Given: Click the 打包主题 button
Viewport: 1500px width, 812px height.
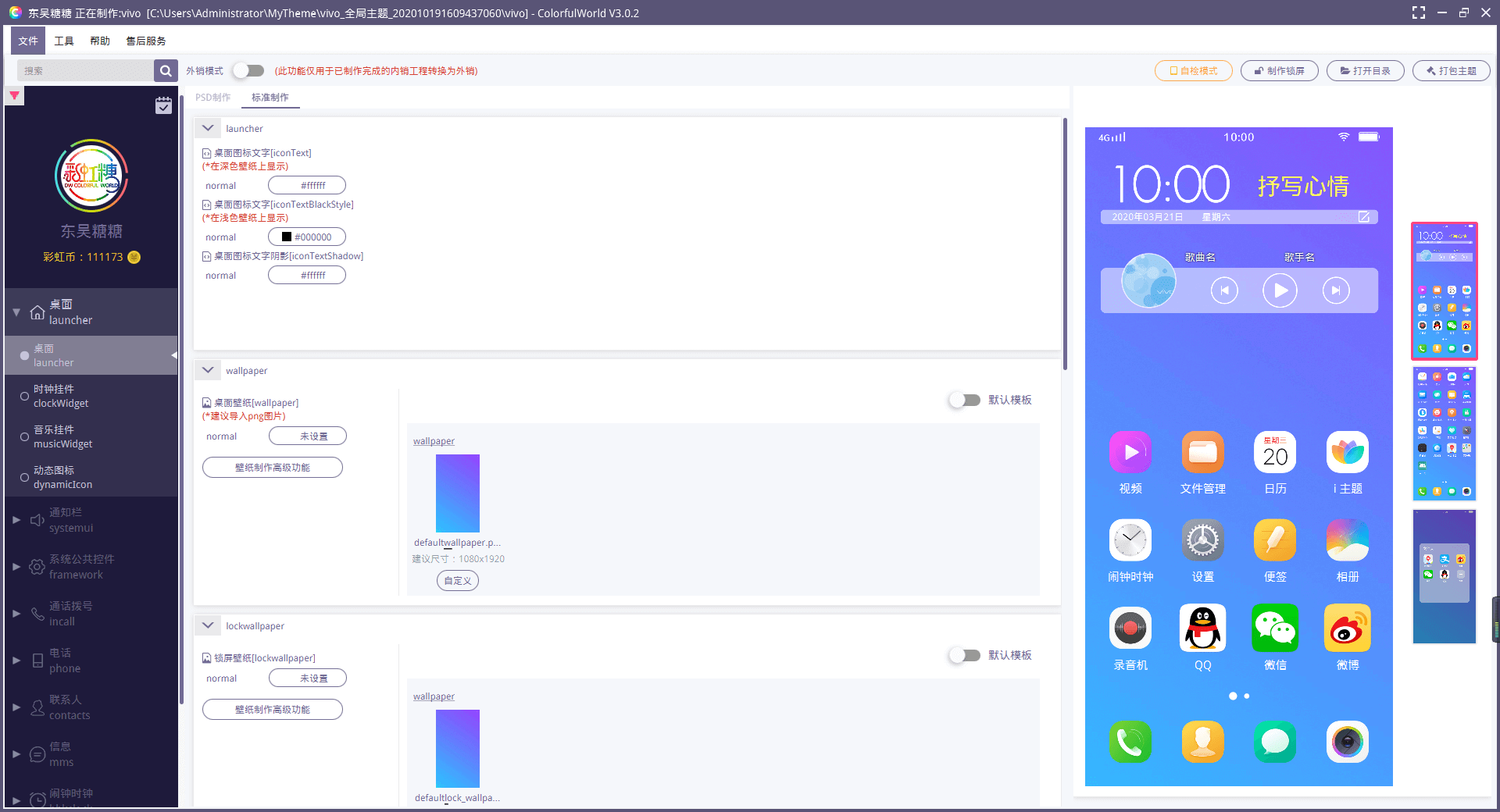Looking at the screenshot, I should click(x=1451, y=71).
